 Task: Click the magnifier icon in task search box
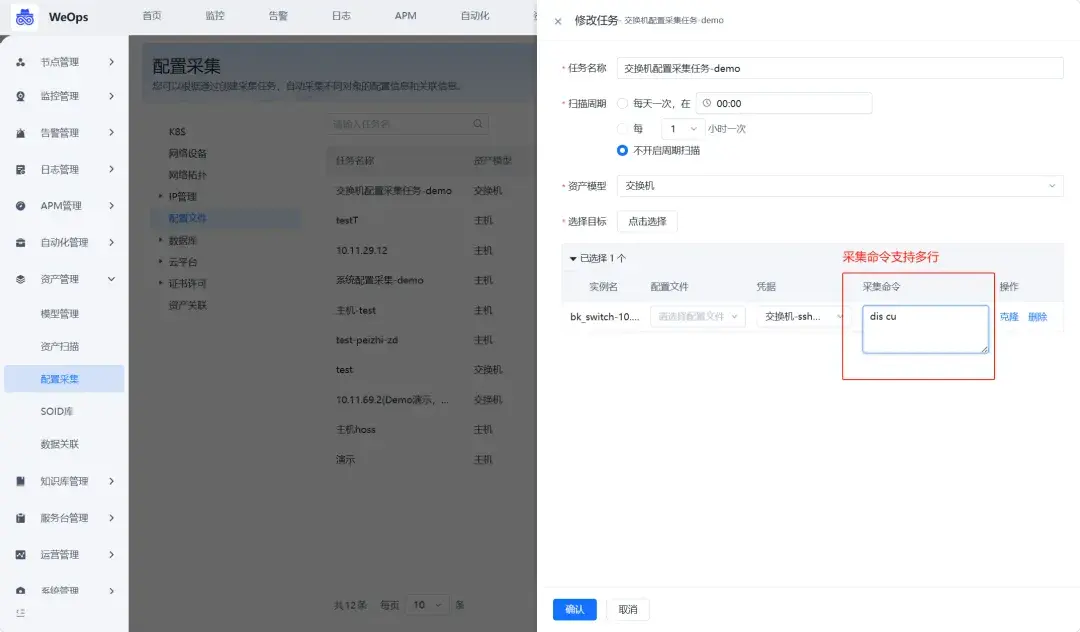coord(478,124)
